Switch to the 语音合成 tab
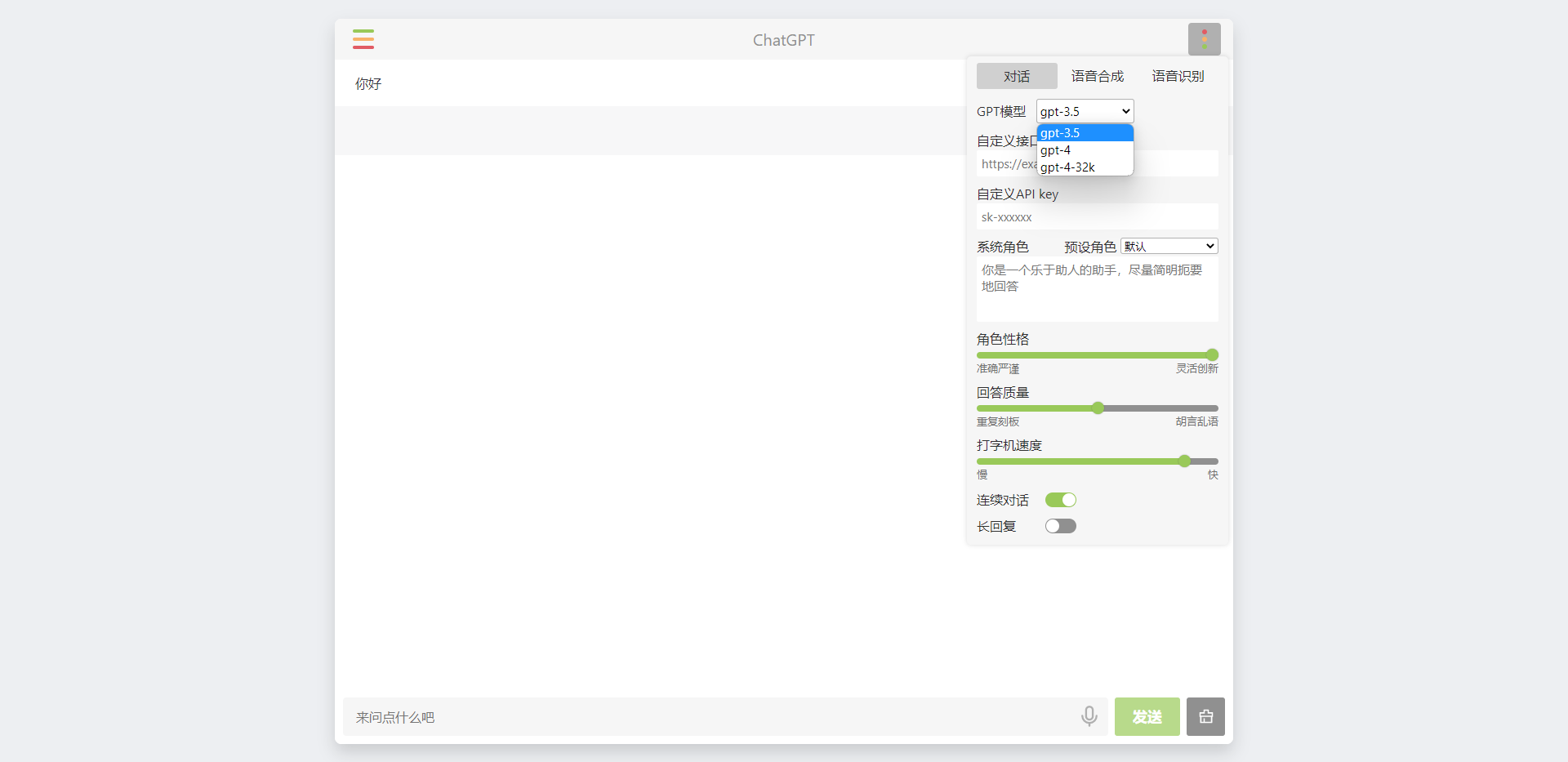Screen dimensions: 1568x762 (x=1097, y=76)
